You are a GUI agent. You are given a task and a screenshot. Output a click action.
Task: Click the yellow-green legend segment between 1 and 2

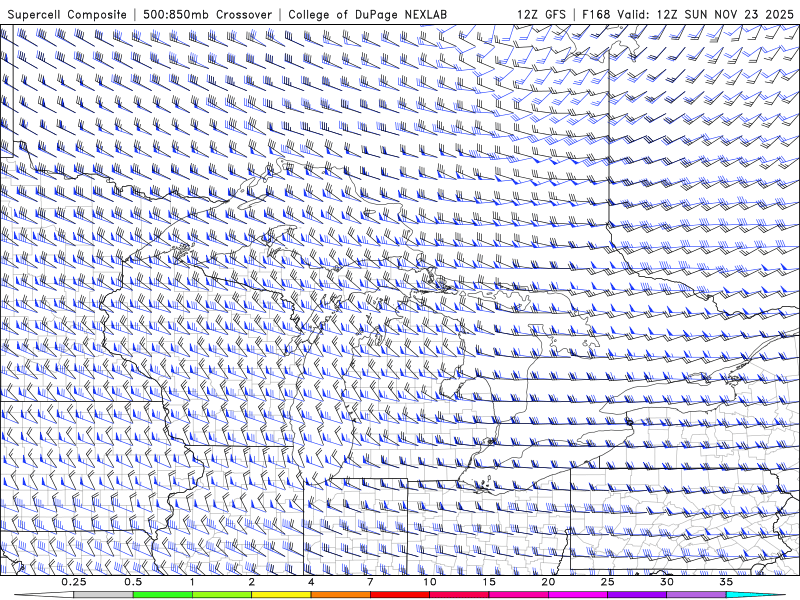click(222, 595)
